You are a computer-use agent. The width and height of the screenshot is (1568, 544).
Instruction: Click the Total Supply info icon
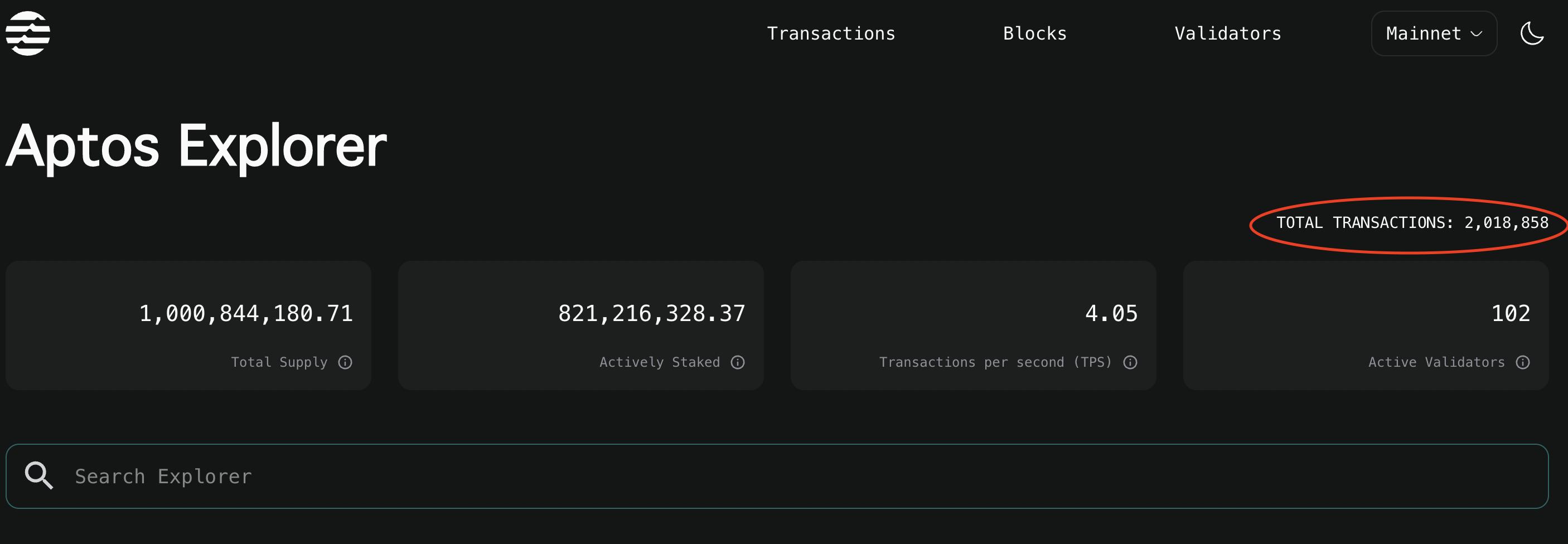345,363
